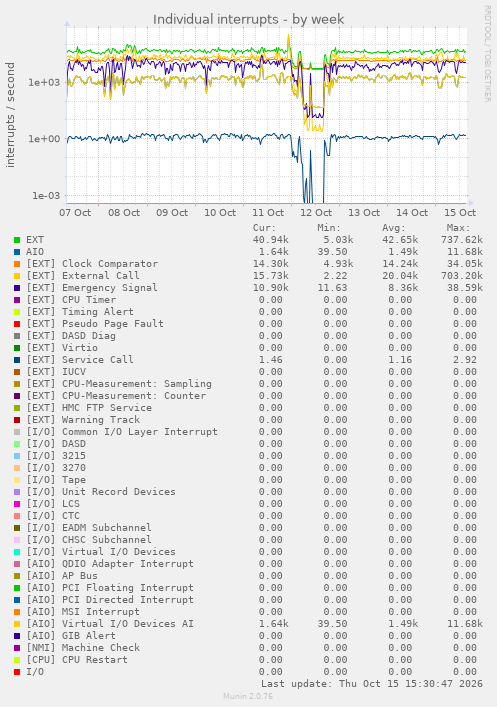This screenshot has width=497, height=707.
Task: Click the blue AIO legend swatch
Action: click(17, 252)
